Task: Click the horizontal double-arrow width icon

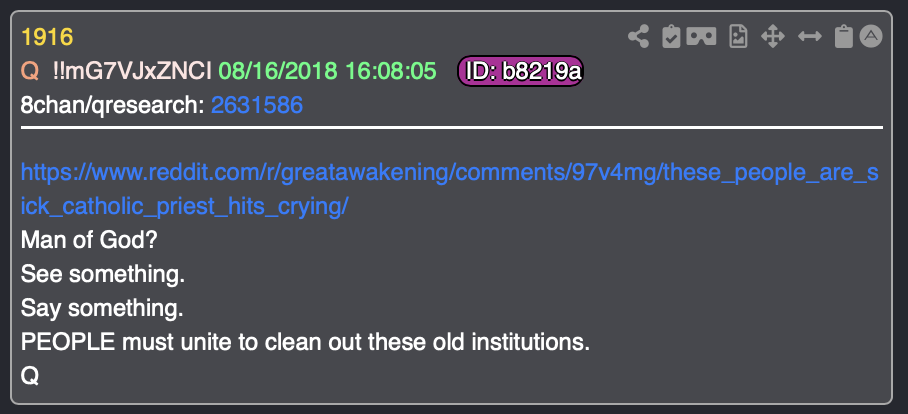Action: [x=810, y=37]
